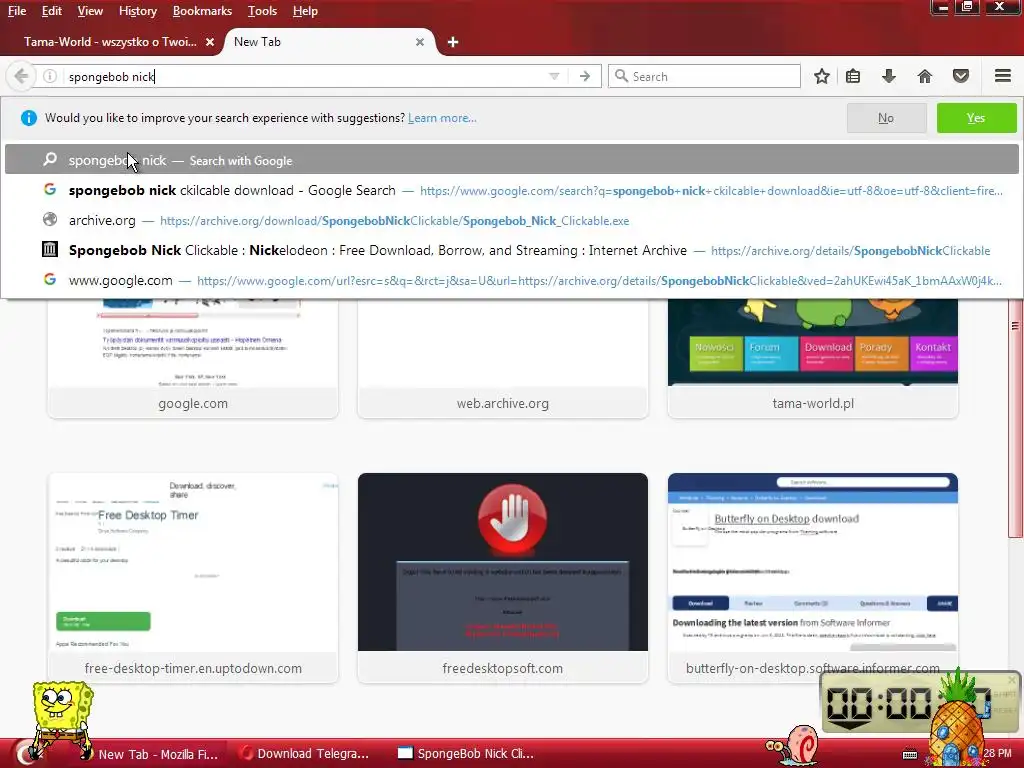Show bookmarks list icon
1024x768 pixels.
point(853,76)
